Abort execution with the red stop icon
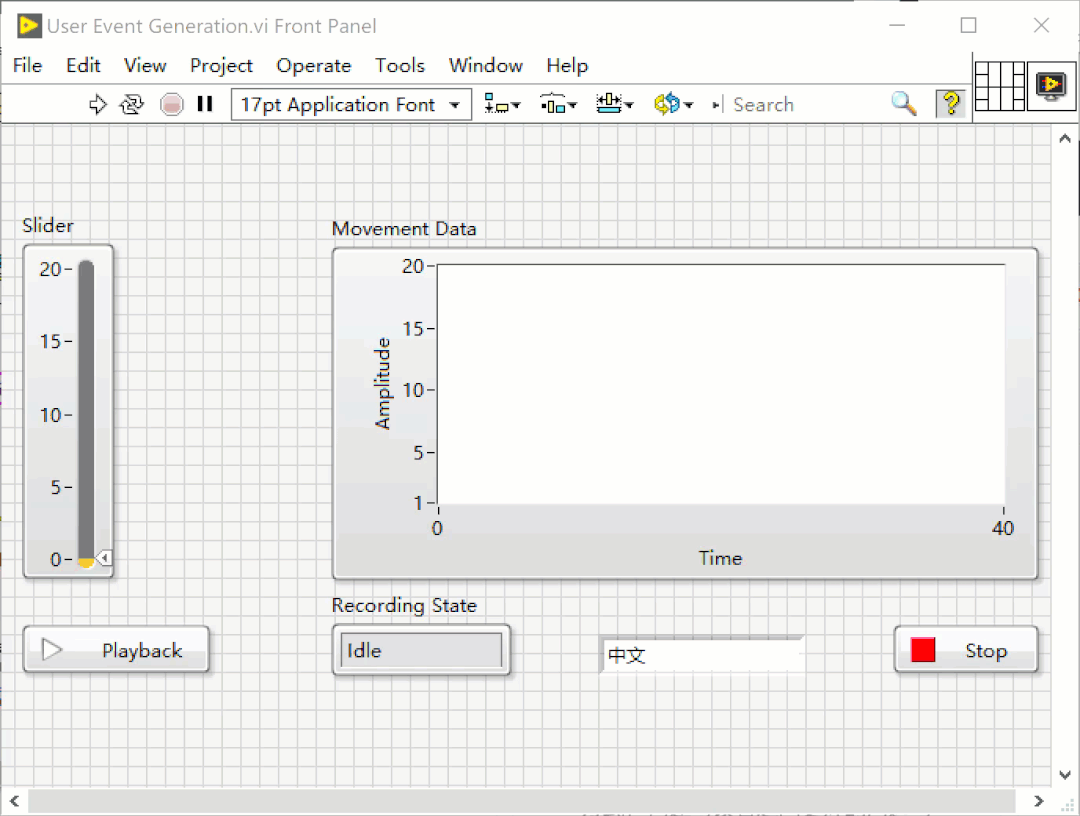Viewport: 1080px width, 816px height. (x=170, y=103)
